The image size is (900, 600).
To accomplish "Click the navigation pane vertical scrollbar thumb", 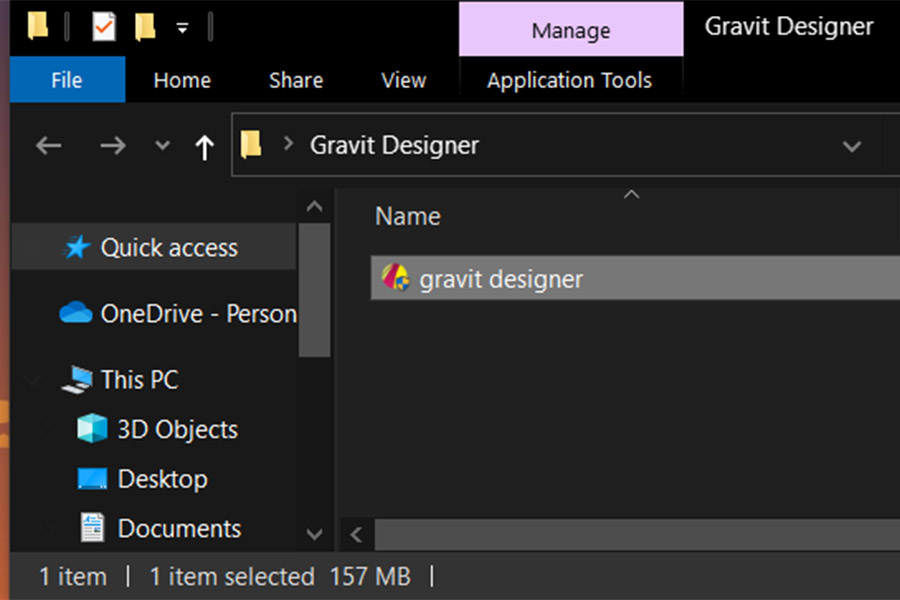I will click(x=314, y=290).
